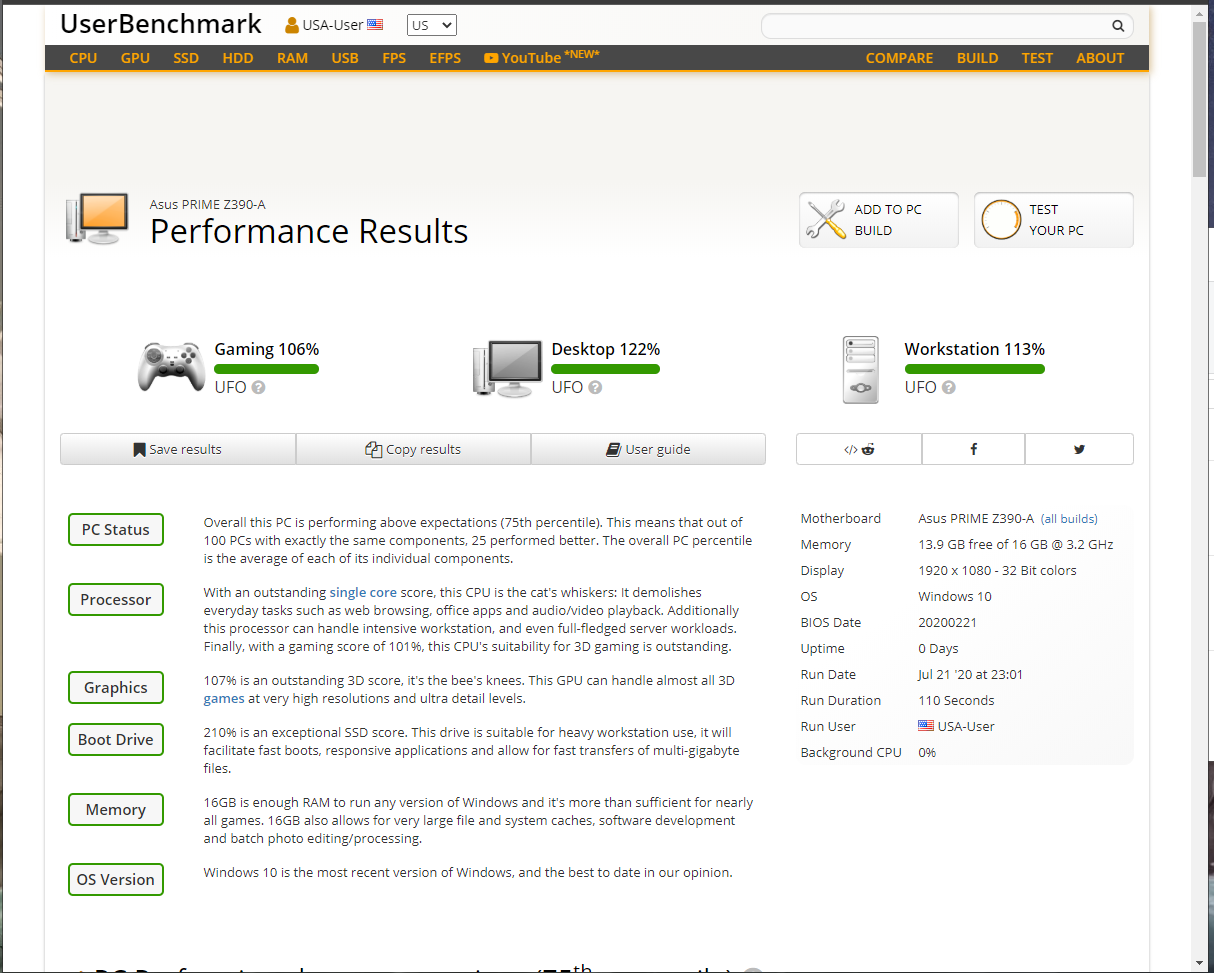The height and width of the screenshot is (973, 1214).
Task: Click the Boot Drive button
Action: pos(116,740)
